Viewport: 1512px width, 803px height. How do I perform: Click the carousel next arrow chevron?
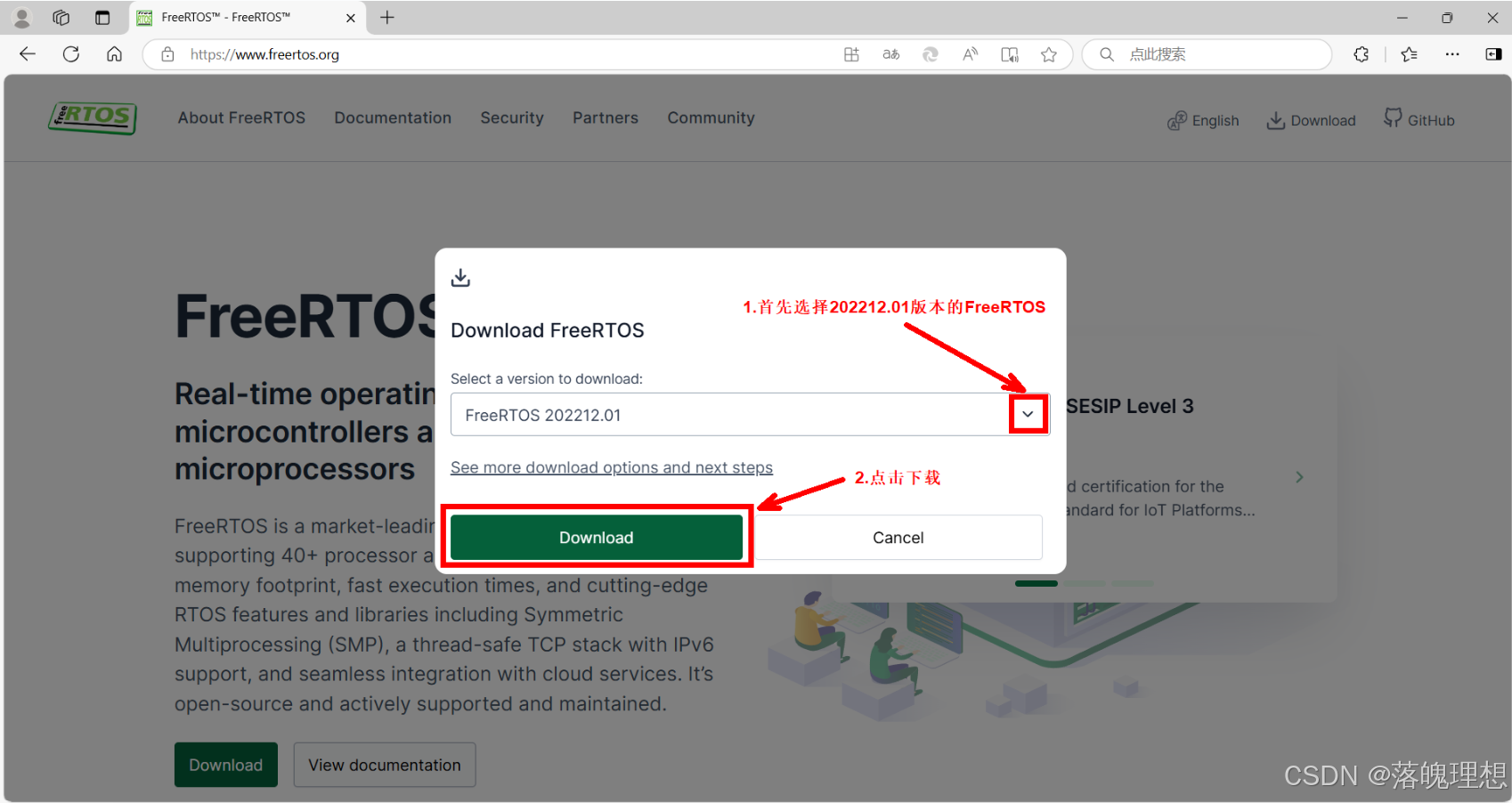[1299, 477]
